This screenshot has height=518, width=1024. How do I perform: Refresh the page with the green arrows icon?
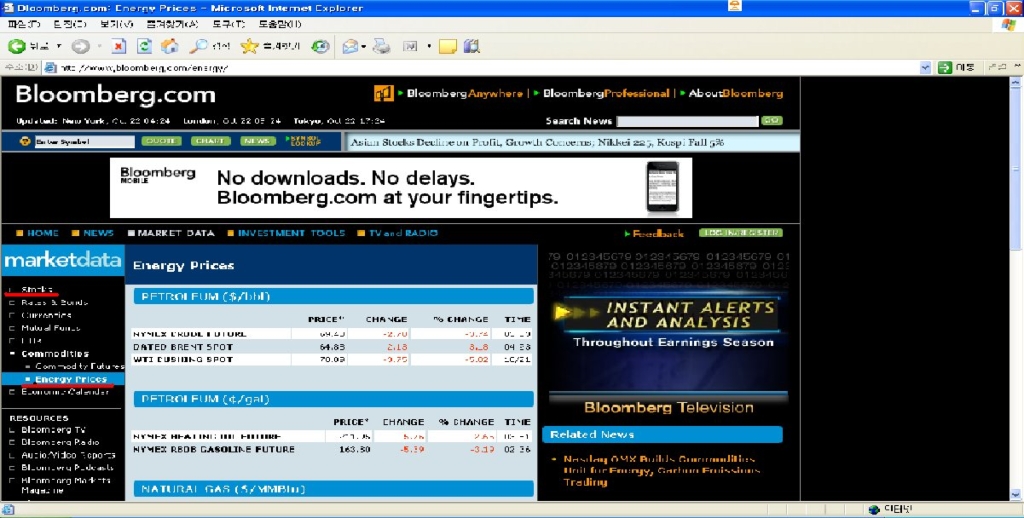[144, 46]
